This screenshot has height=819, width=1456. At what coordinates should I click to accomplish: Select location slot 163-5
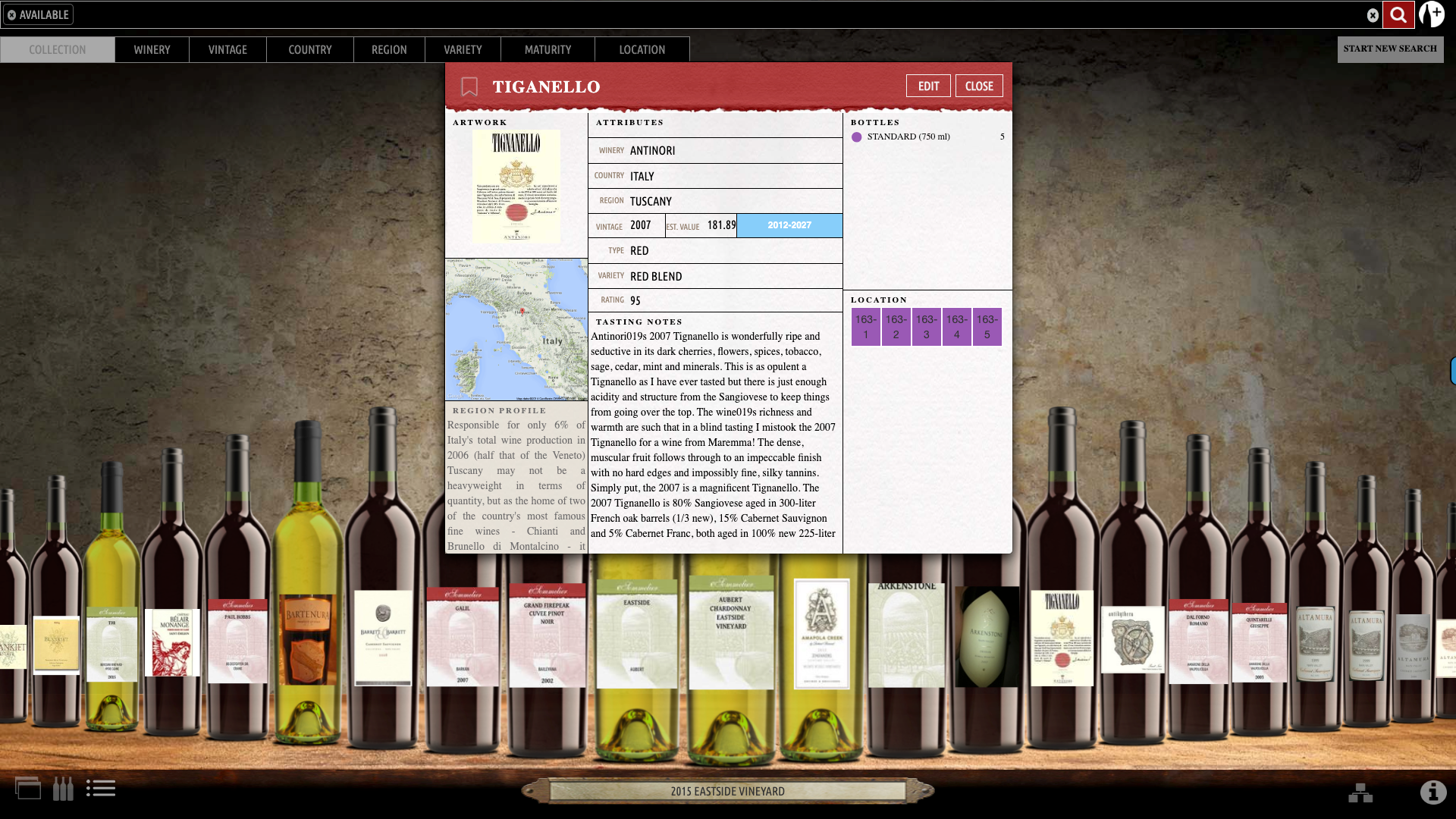[987, 327]
